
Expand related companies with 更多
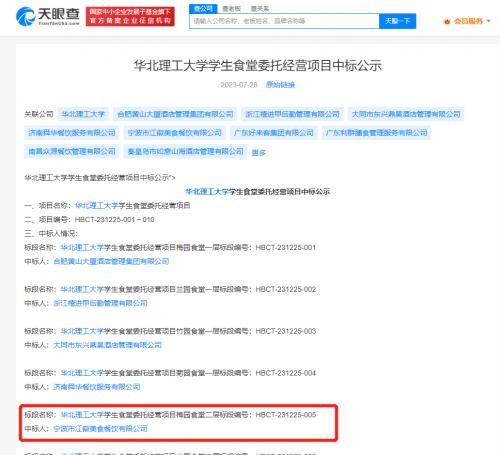tap(259, 152)
